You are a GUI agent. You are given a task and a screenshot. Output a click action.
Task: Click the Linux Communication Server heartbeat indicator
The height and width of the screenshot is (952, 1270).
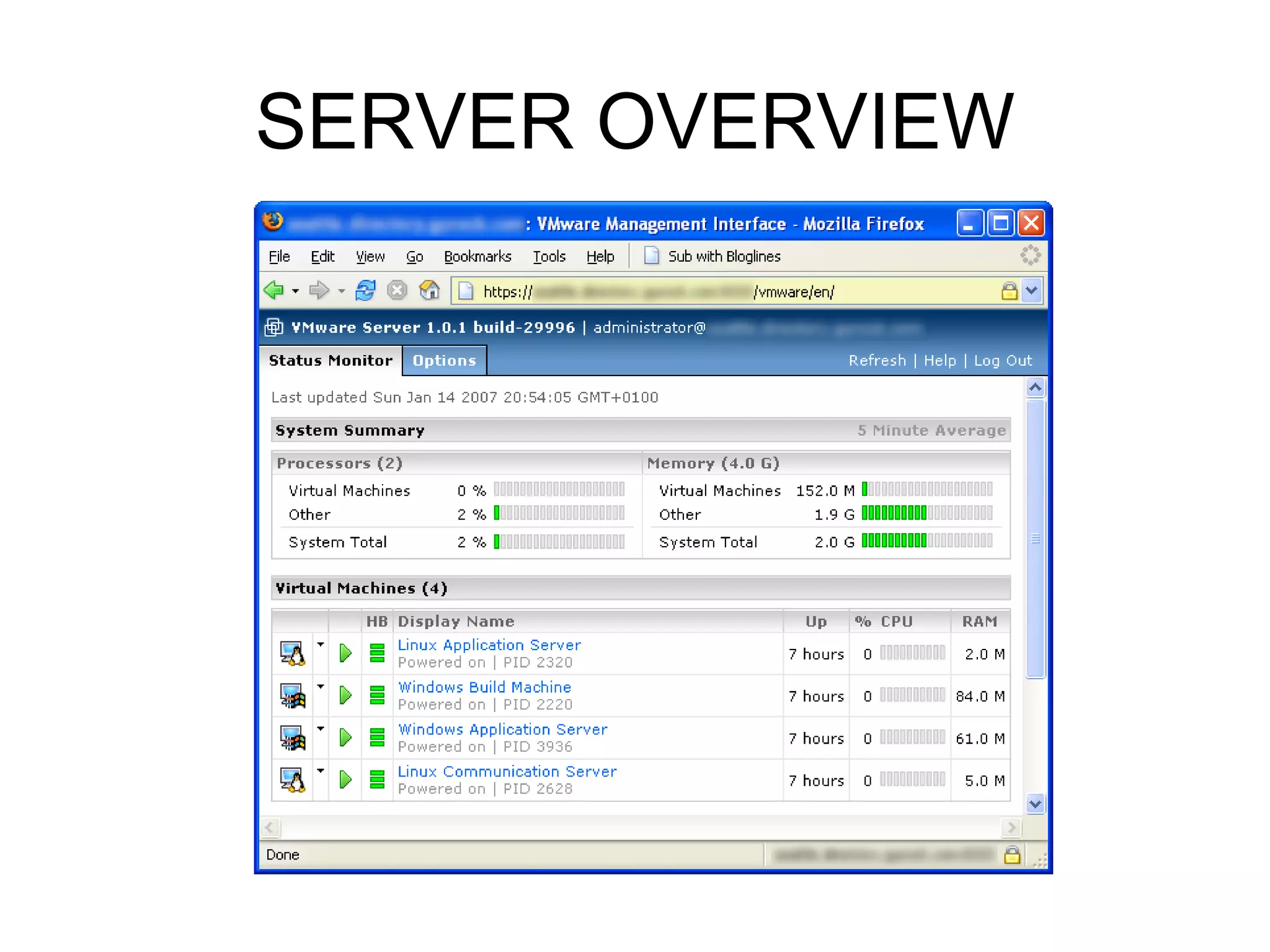pyautogui.click(x=377, y=780)
